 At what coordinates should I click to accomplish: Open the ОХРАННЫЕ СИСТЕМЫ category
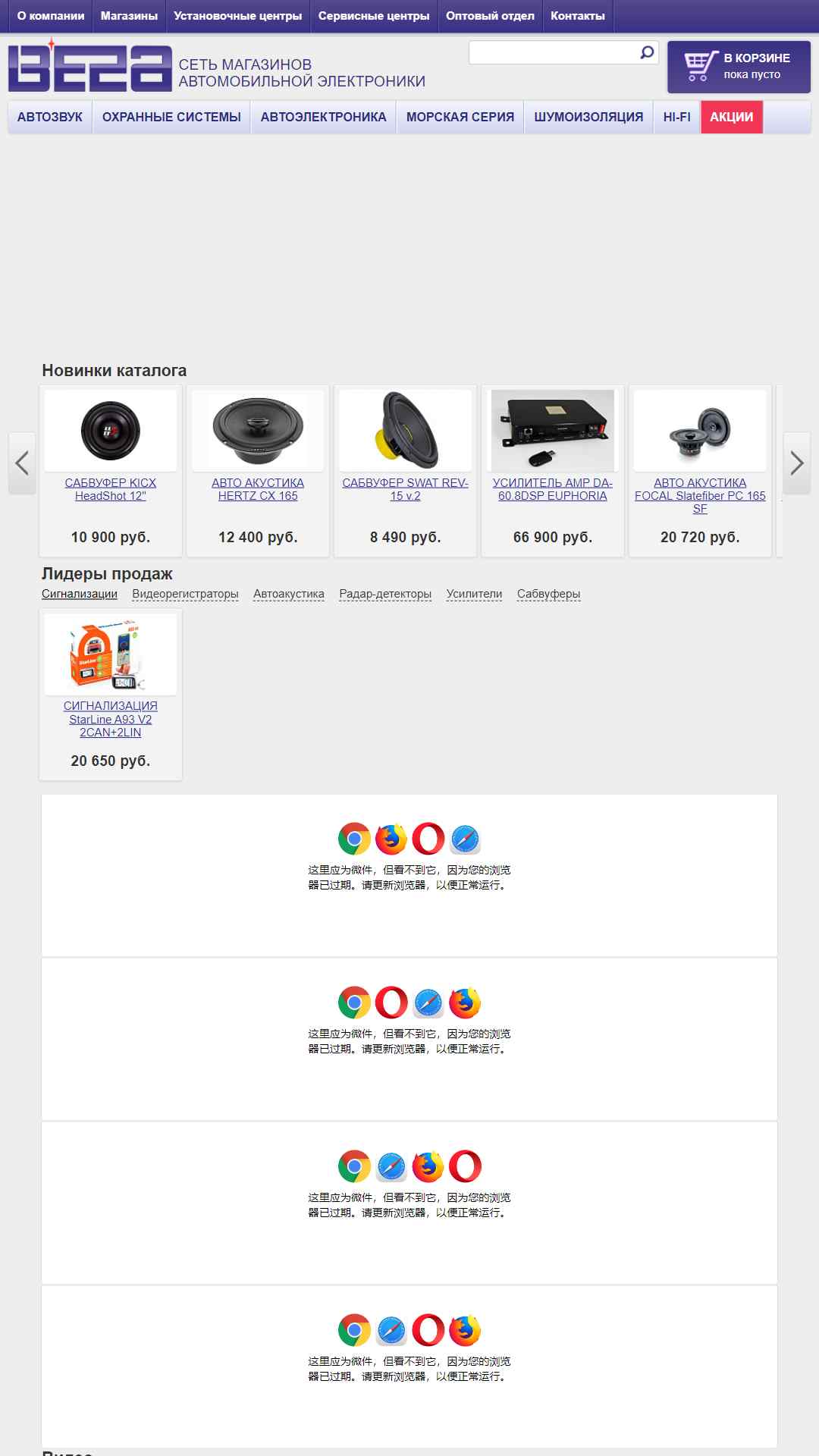tap(171, 117)
